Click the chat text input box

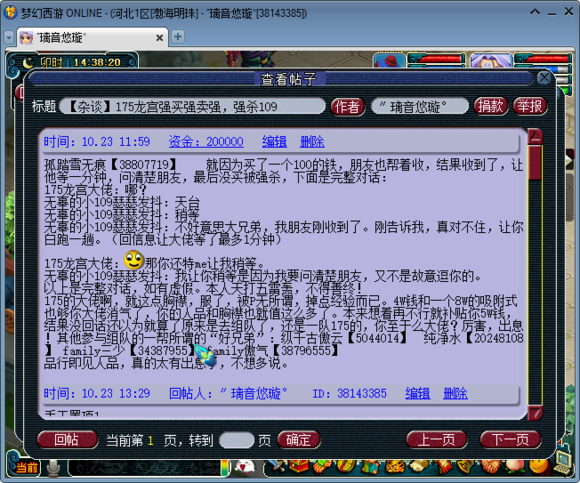click(x=144, y=468)
